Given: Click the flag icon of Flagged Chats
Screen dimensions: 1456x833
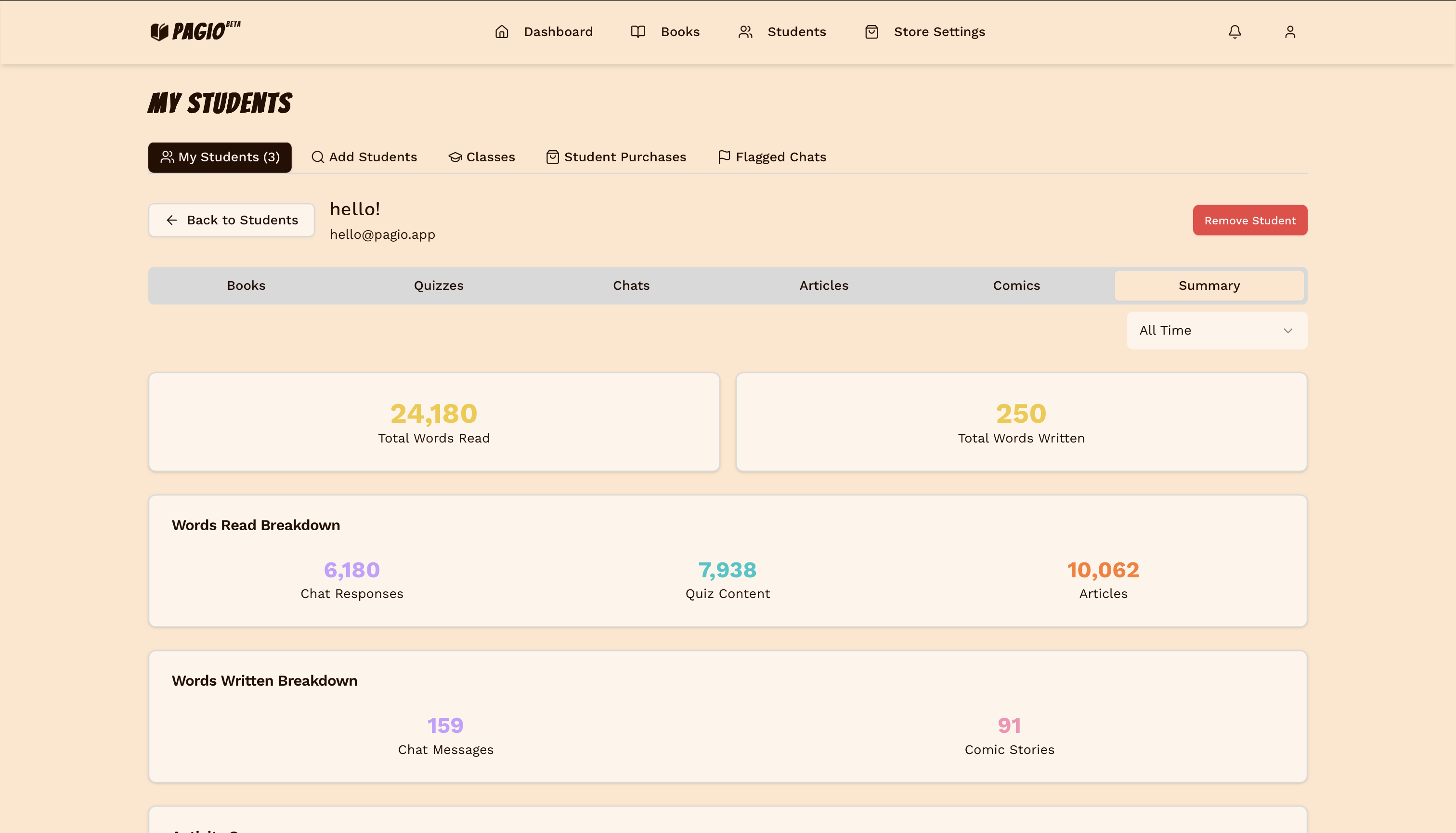Looking at the screenshot, I should (724, 157).
